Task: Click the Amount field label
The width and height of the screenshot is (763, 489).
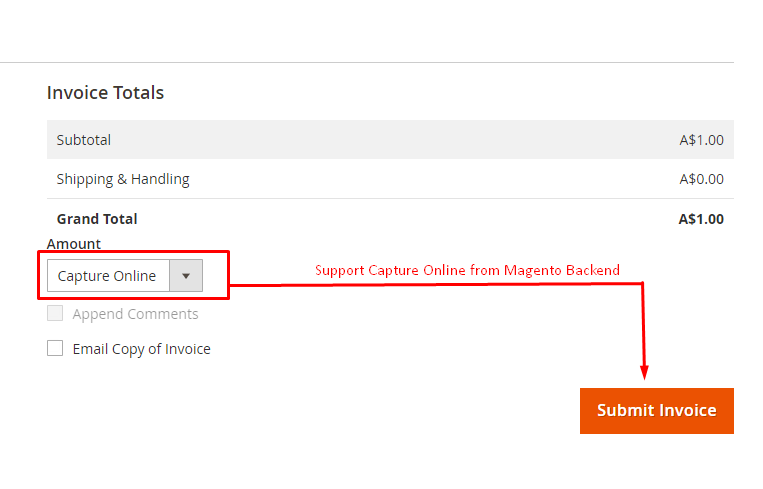Action: click(74, 244)
